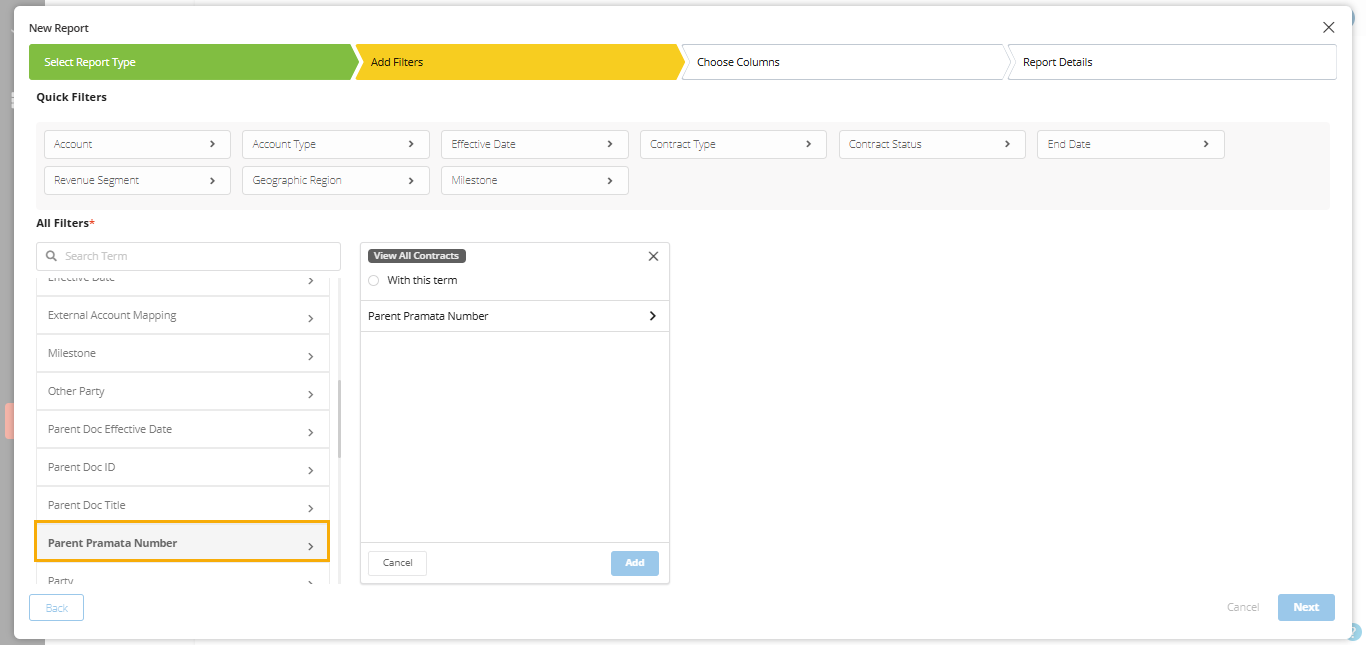Expand the Account quick filter

click(137, 144)
